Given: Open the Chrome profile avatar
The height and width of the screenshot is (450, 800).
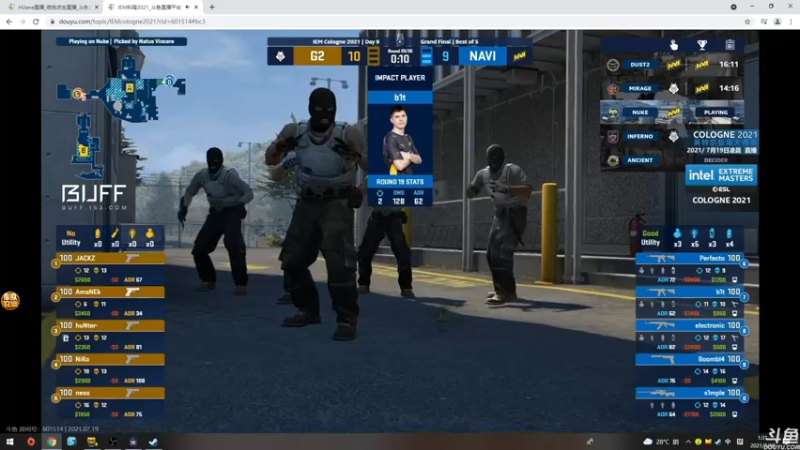Looking at the screenshot, I should [778, 21].
